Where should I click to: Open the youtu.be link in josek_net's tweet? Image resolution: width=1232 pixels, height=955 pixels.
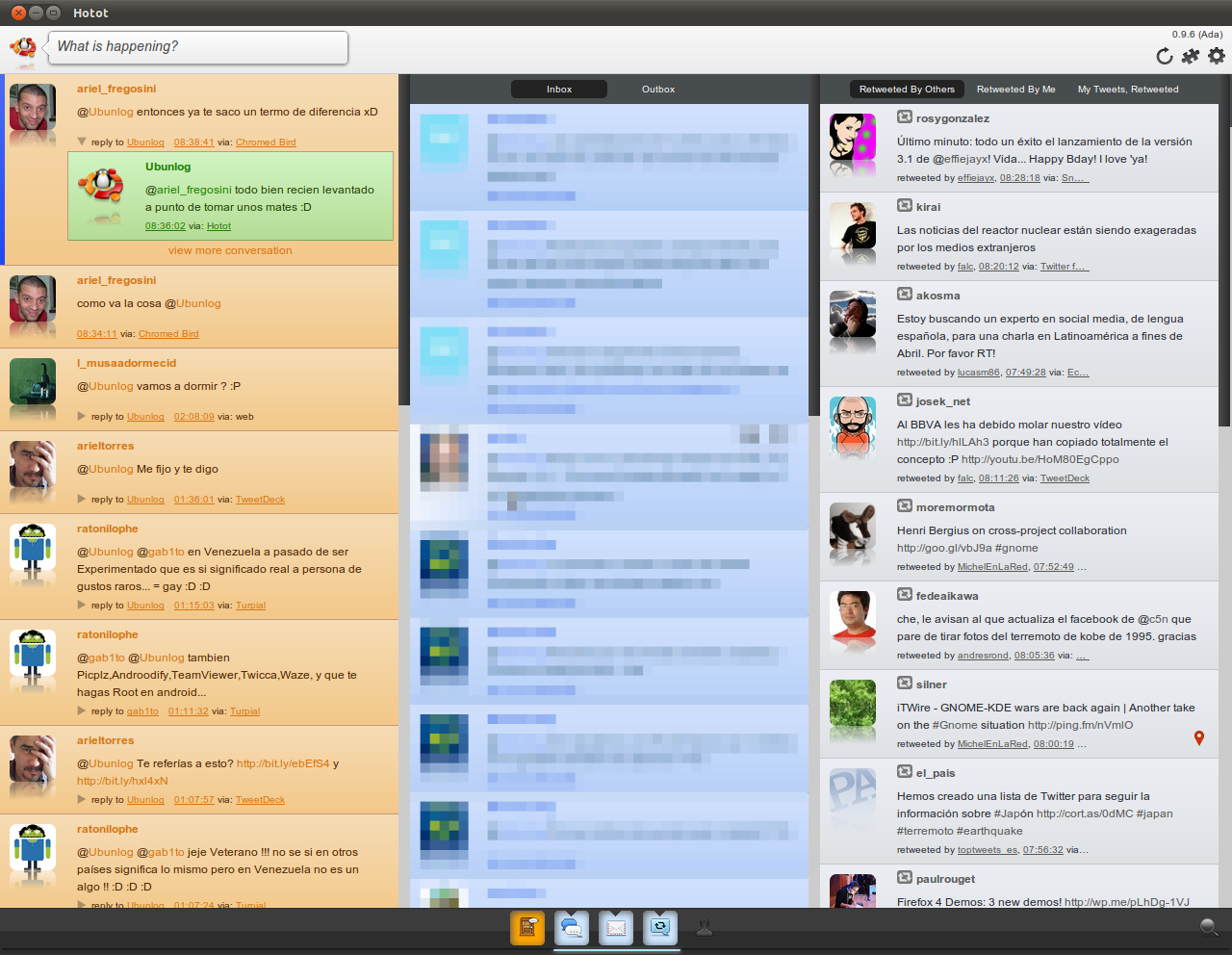(1039, 459)
